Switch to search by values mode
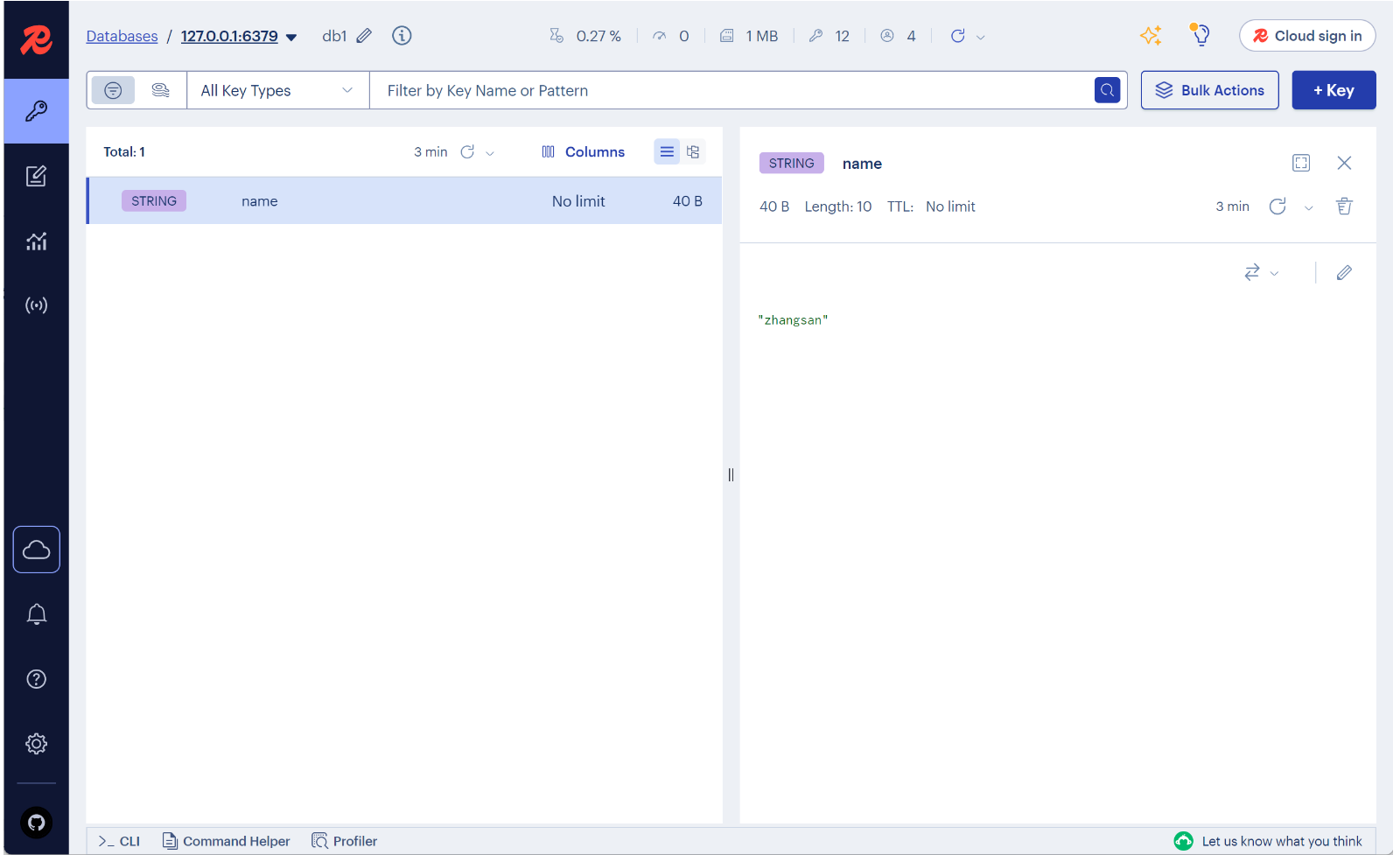Viewport: 1400px width, 855px height. click(160, 90)
